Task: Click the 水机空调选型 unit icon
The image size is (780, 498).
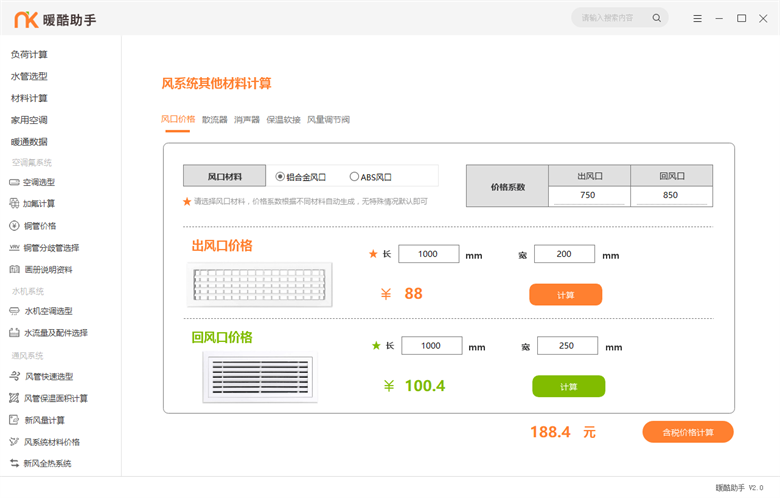Action: 14,311
